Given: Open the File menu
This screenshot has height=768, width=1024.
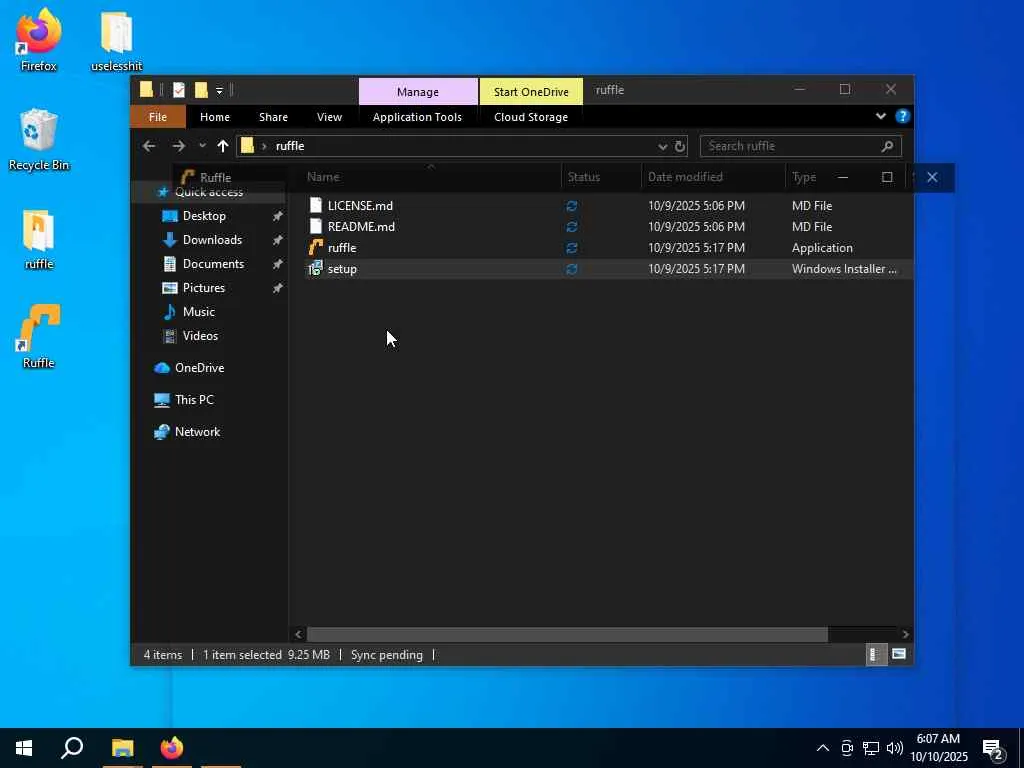Looking at the screenshot, I should (x=158, y=117).
